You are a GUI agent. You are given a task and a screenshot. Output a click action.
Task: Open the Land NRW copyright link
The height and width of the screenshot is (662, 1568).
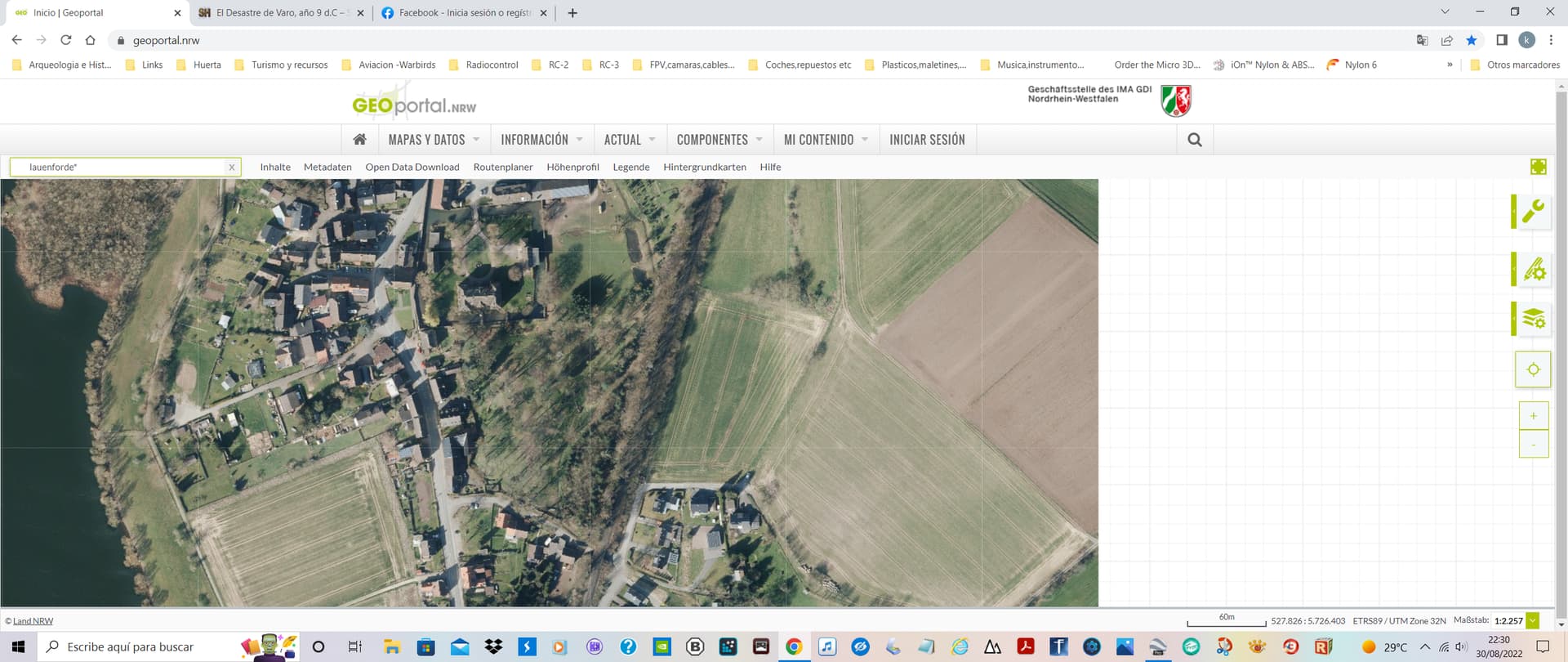(x=33, y=621)
